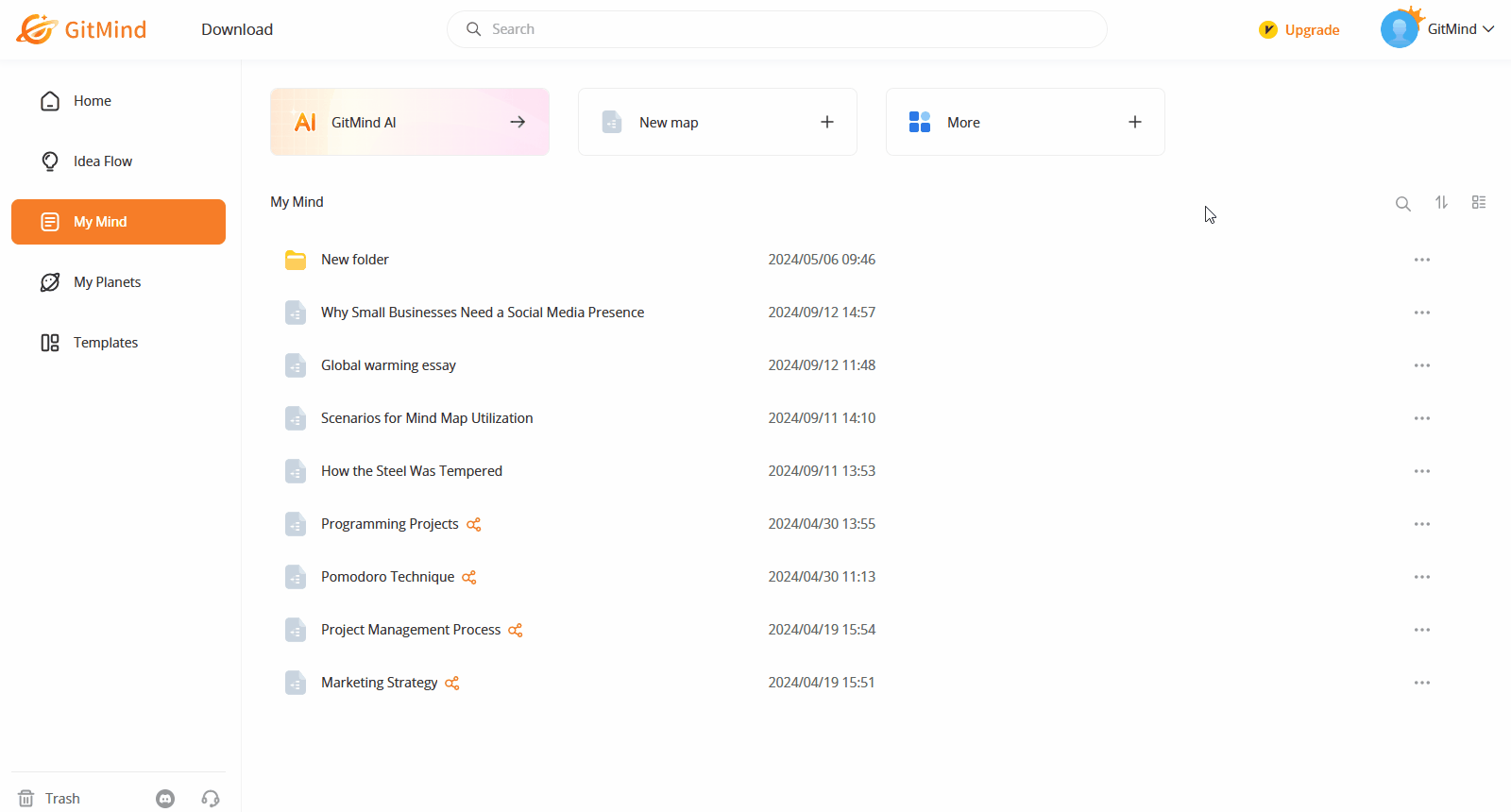Screen dimensions: 1511x812
Task: Click the GitMind logo
Action: click(x=82, y=29)
